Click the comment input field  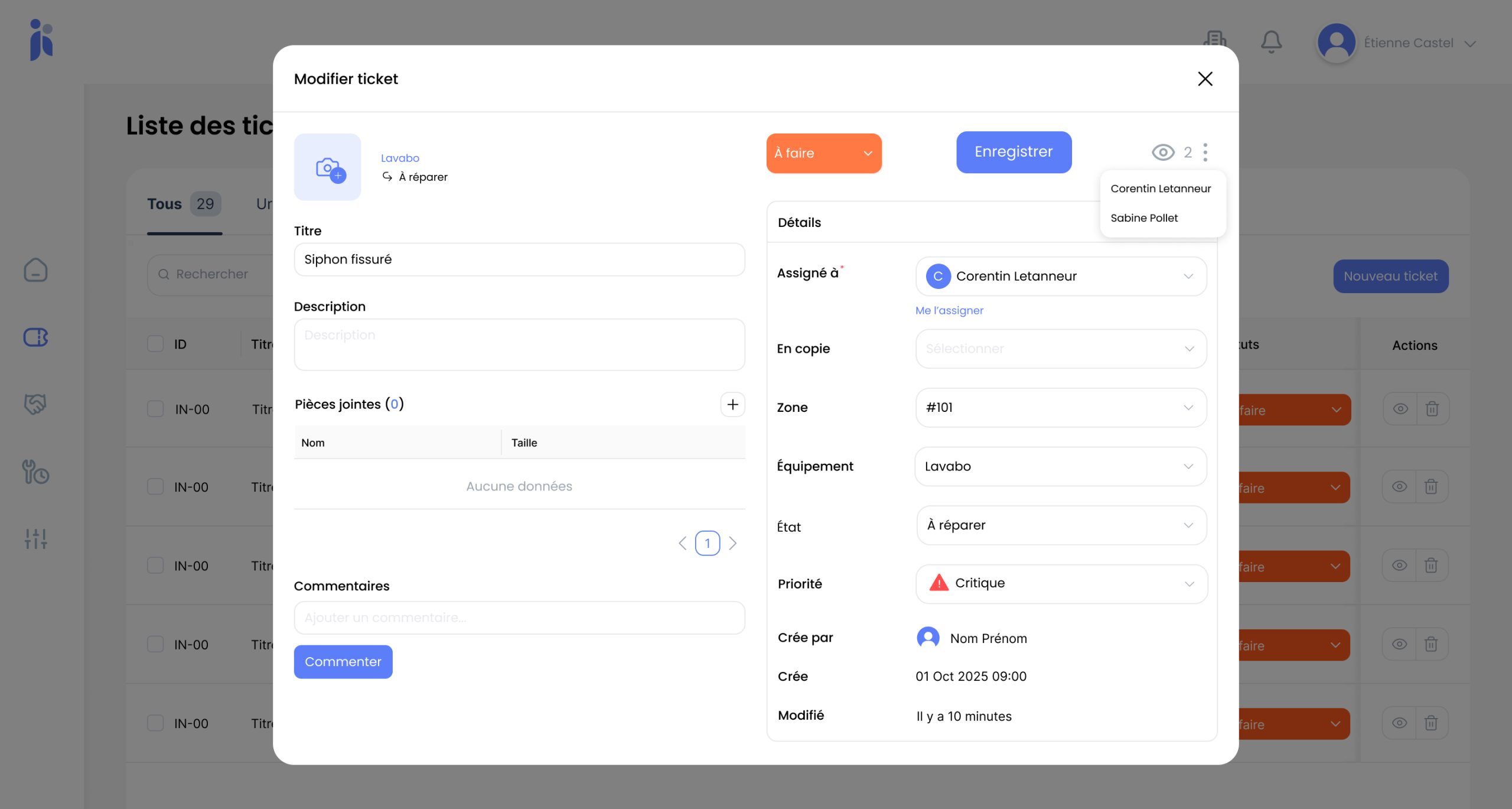[x=519, y=618]
